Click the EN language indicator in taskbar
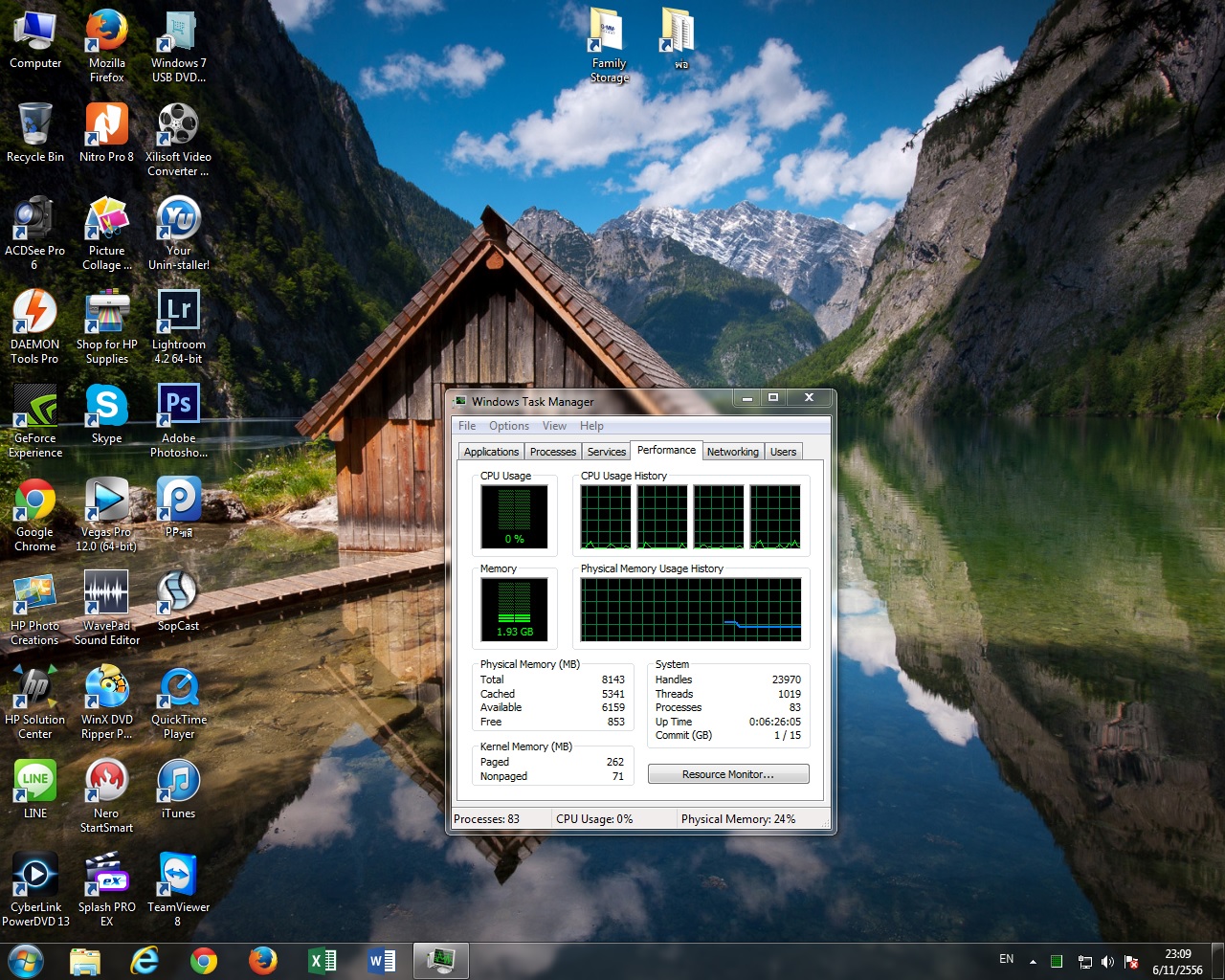 [1006, 959]
